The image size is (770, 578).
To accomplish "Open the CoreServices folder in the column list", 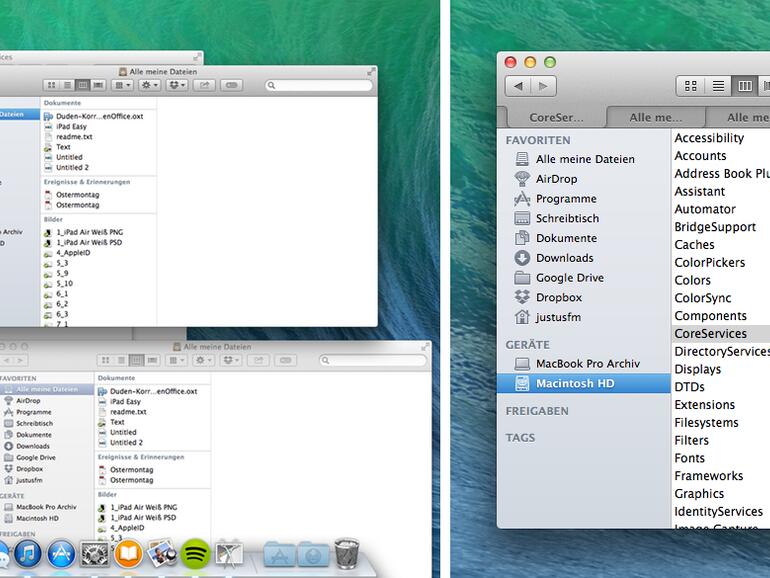I will [x=721, y=333].
